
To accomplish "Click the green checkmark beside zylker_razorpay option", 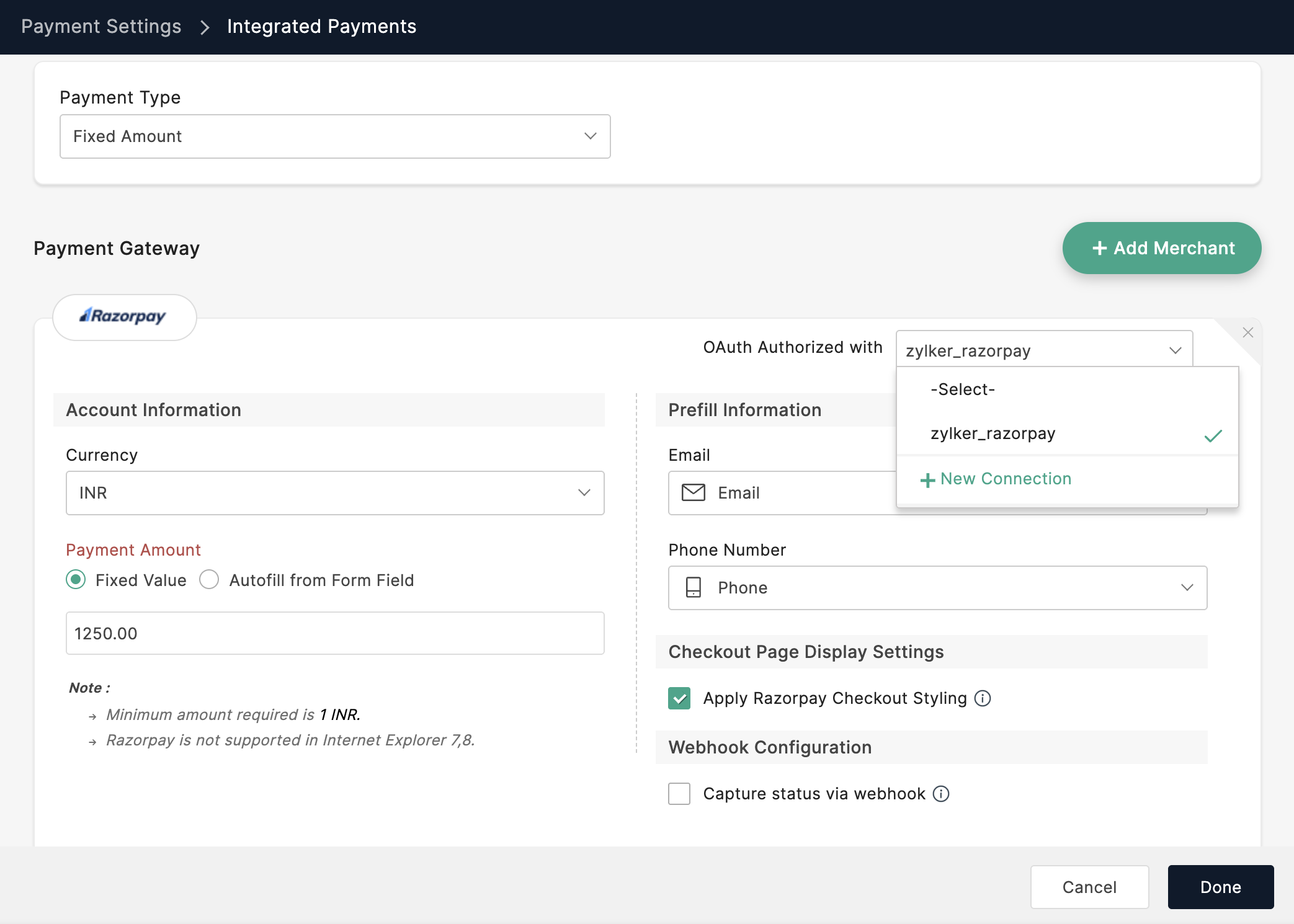I will 1213,436.
